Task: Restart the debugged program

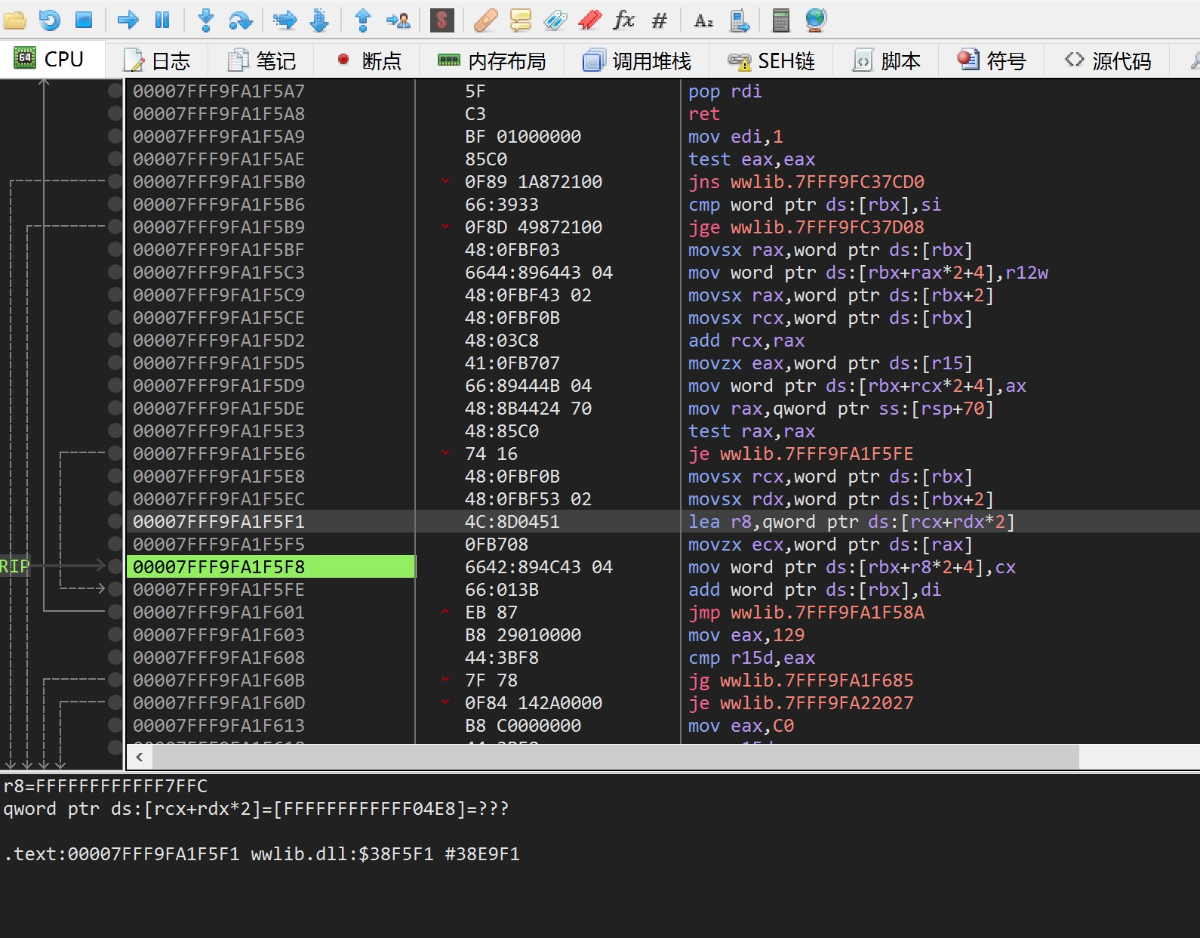Action: click(x=50, y=19)
